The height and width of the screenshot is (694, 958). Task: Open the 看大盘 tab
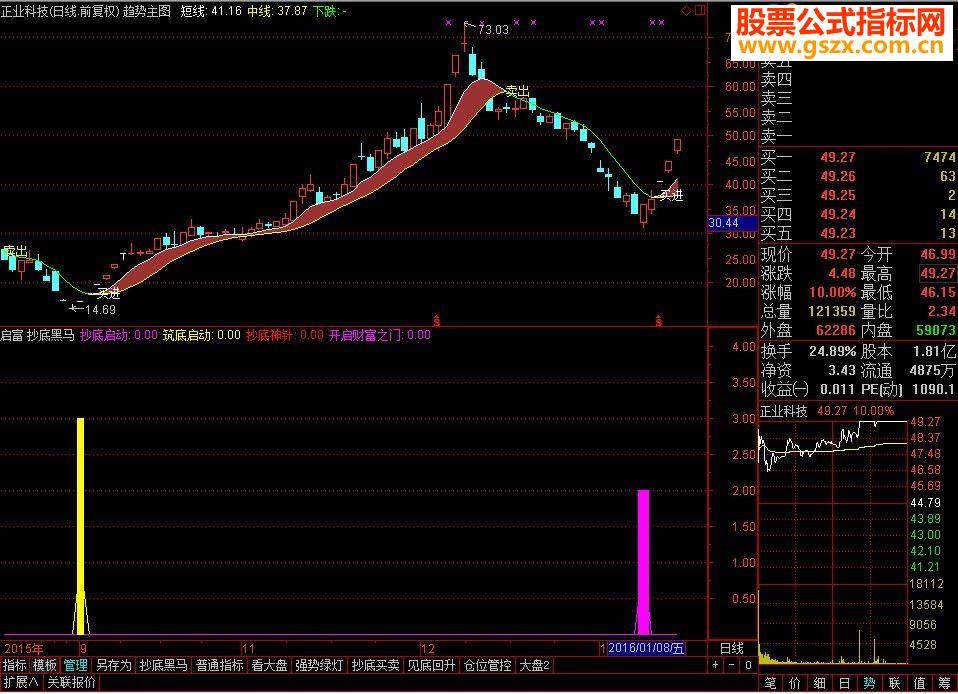pos(269,665)
